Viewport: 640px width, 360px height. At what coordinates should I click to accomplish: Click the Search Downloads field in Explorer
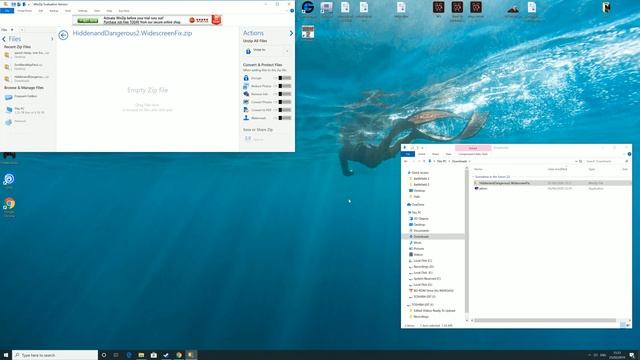pos(606,161)
